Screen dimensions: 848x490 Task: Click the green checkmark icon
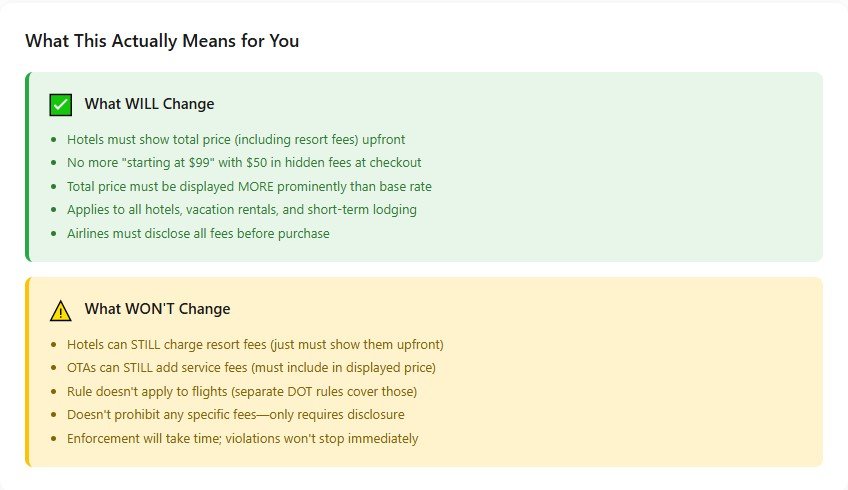61,104
